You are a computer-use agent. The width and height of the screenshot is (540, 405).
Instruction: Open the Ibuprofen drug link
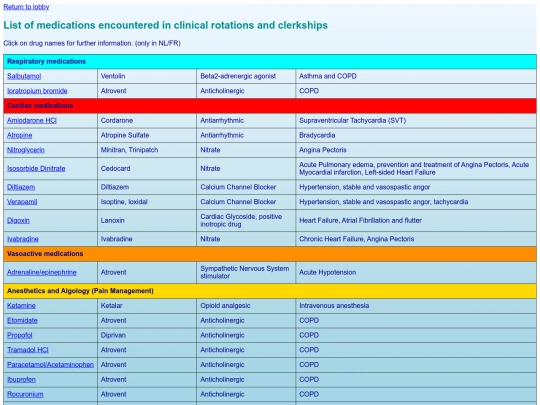21,380
